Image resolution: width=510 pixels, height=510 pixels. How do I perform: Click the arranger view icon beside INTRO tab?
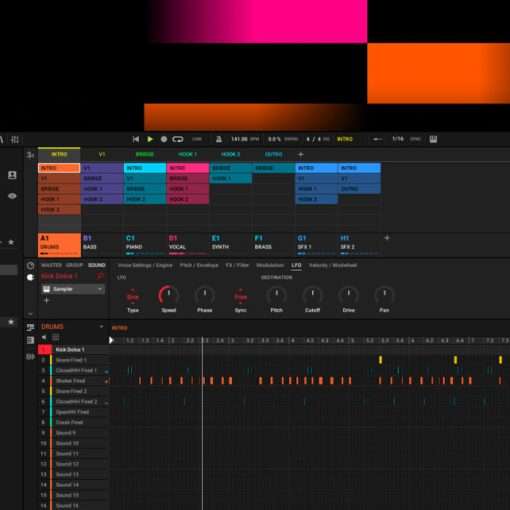(x=30, y=155)
